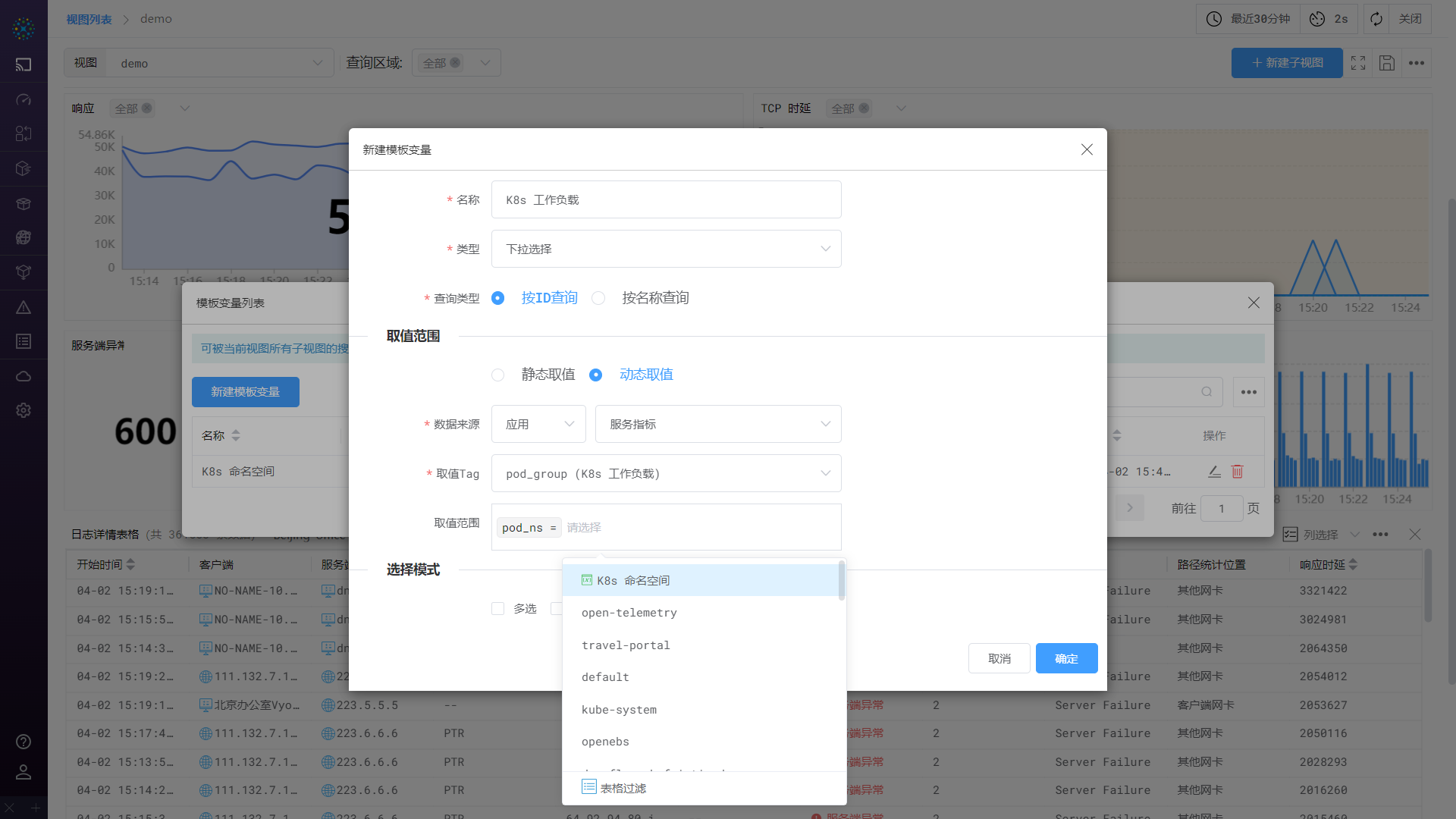Enable the 多选 checkbox
This screenshot has width=1456, height=819.
497,608
